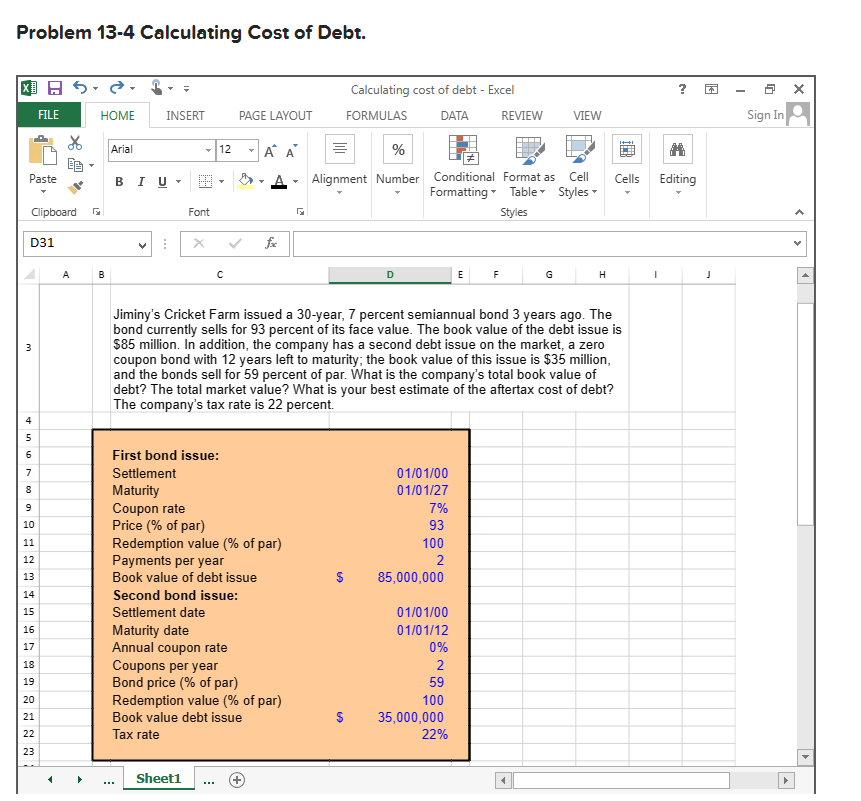Click the Cell Styles icon
This screenshot has width=861, height=801.
coord(580,149)
